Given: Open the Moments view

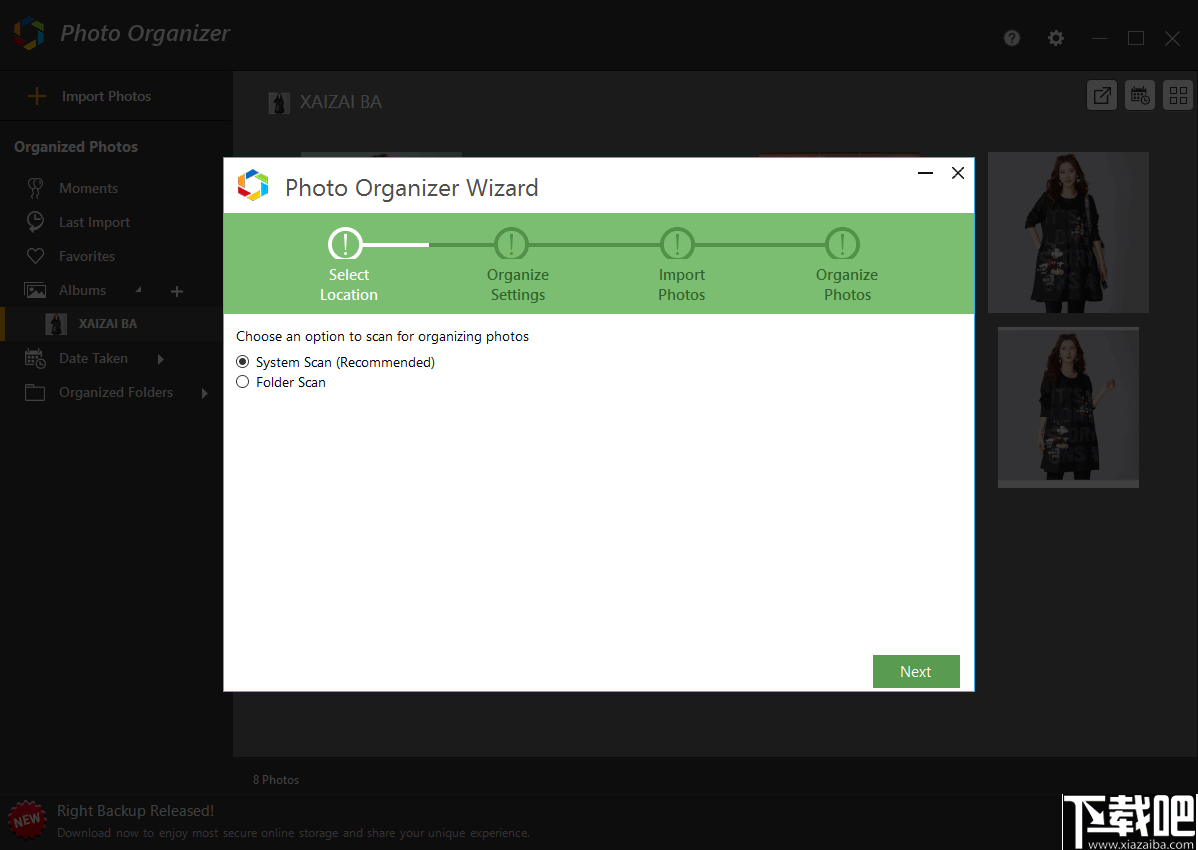Looking at the screenshot, I should 88,187.
